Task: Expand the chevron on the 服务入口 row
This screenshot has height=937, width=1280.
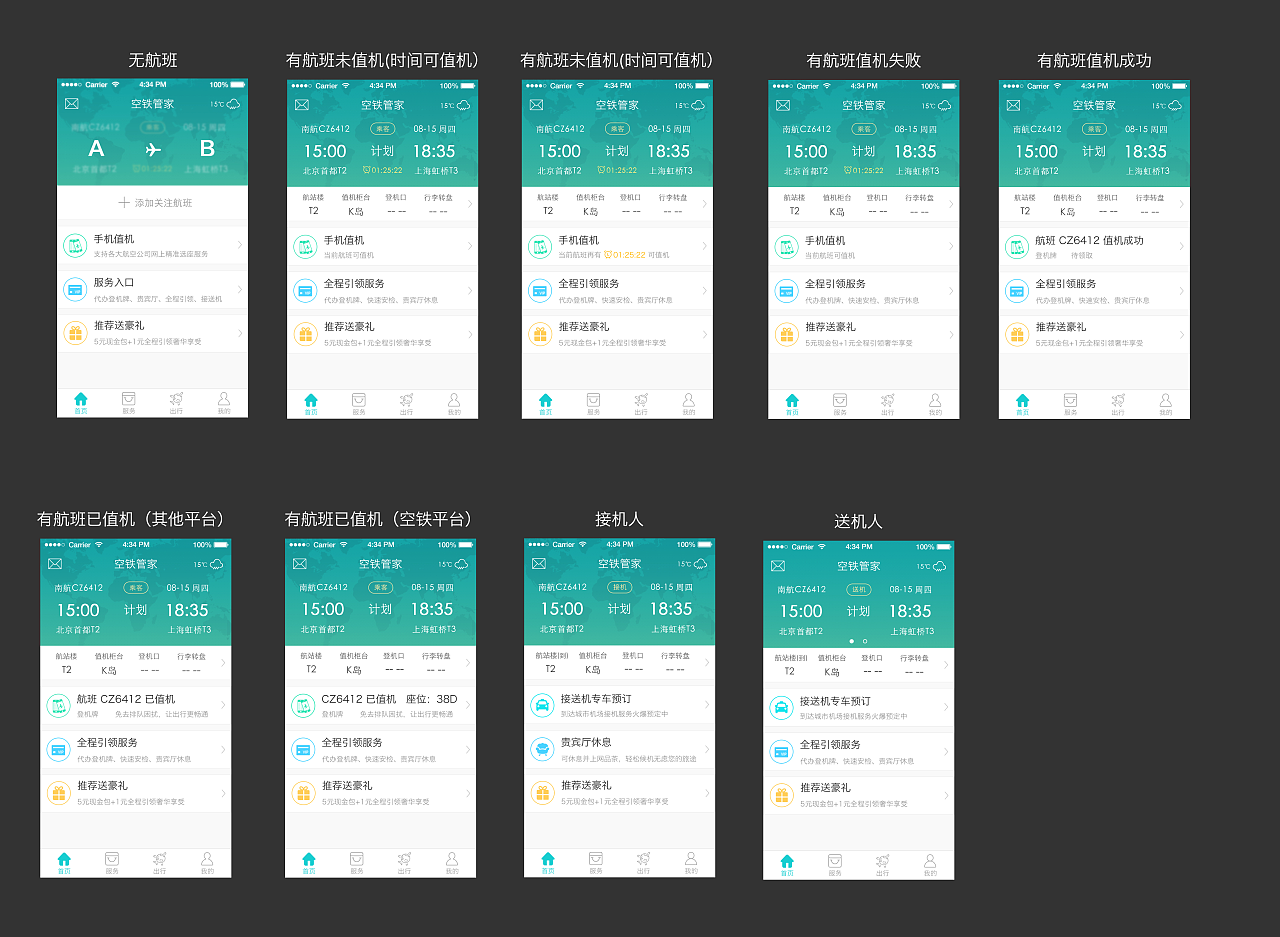Action: 239,290
